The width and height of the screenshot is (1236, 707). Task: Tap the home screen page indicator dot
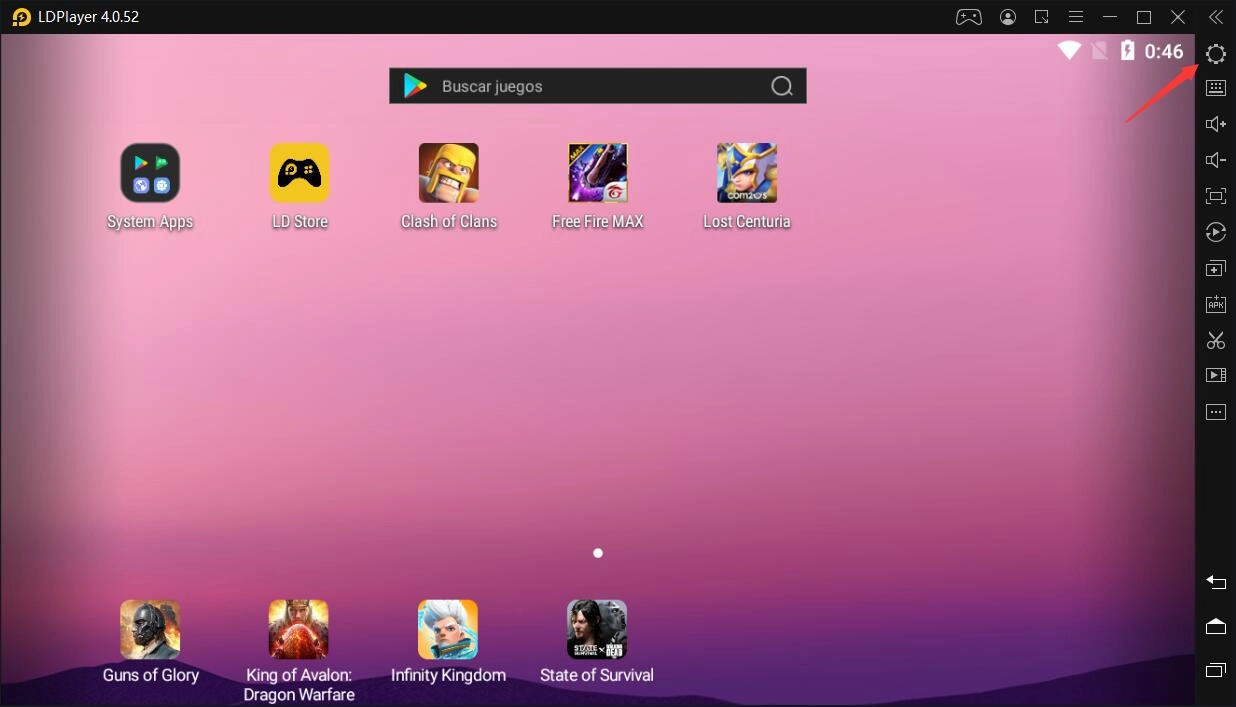pos(598,553)
